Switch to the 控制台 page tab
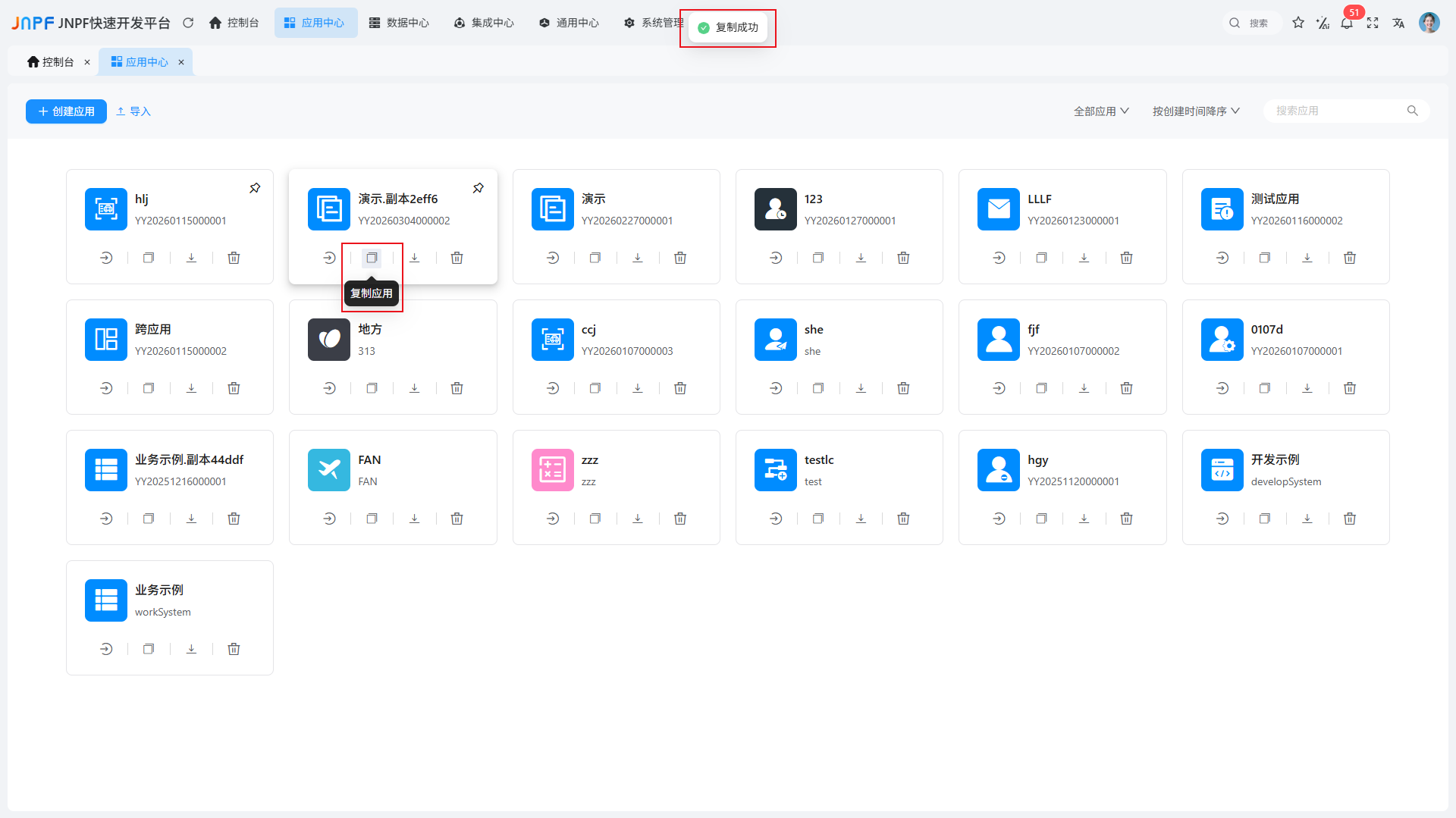This screenshot has width=1456, height=818. pos(52,62)
